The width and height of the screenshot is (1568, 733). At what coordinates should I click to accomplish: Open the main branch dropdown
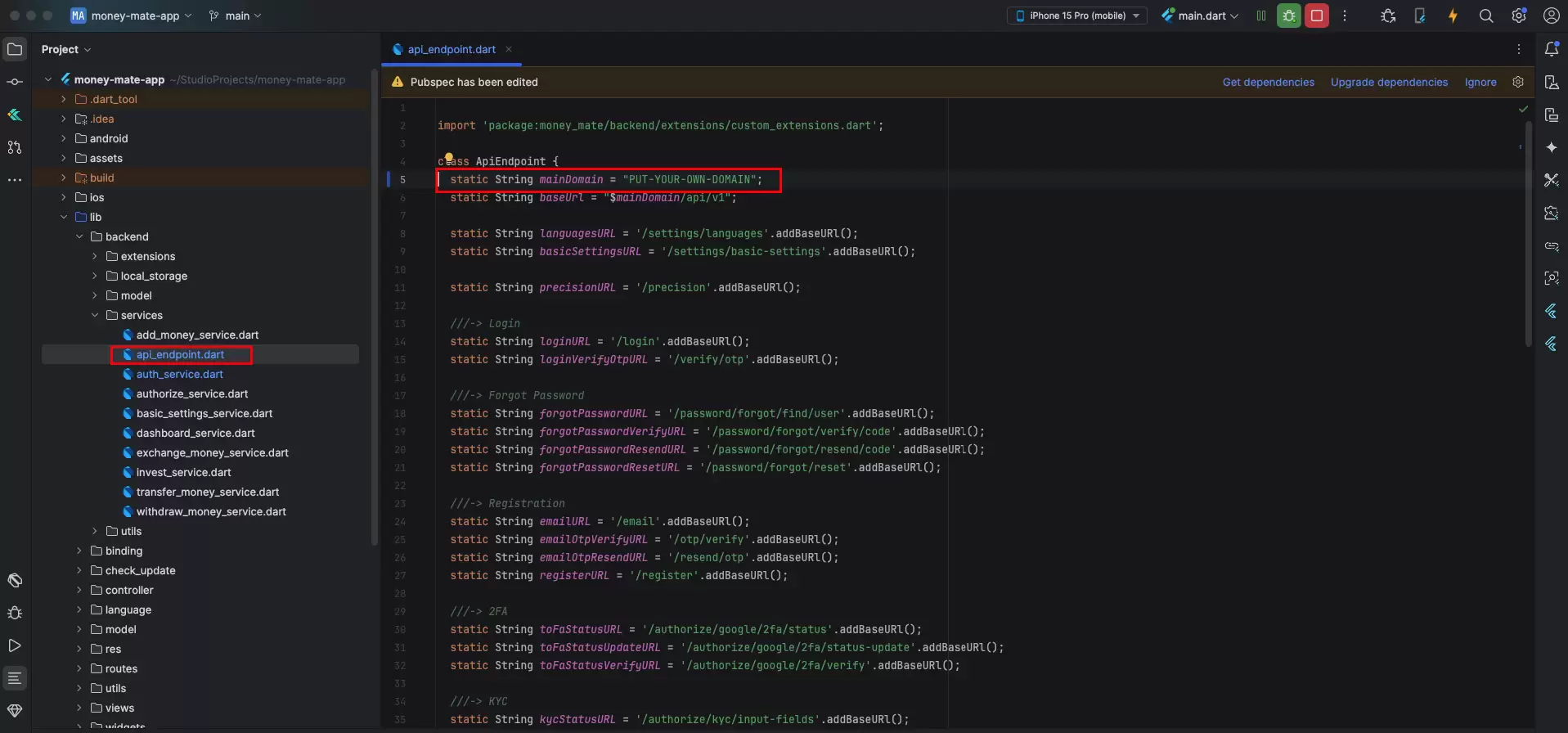236,16
